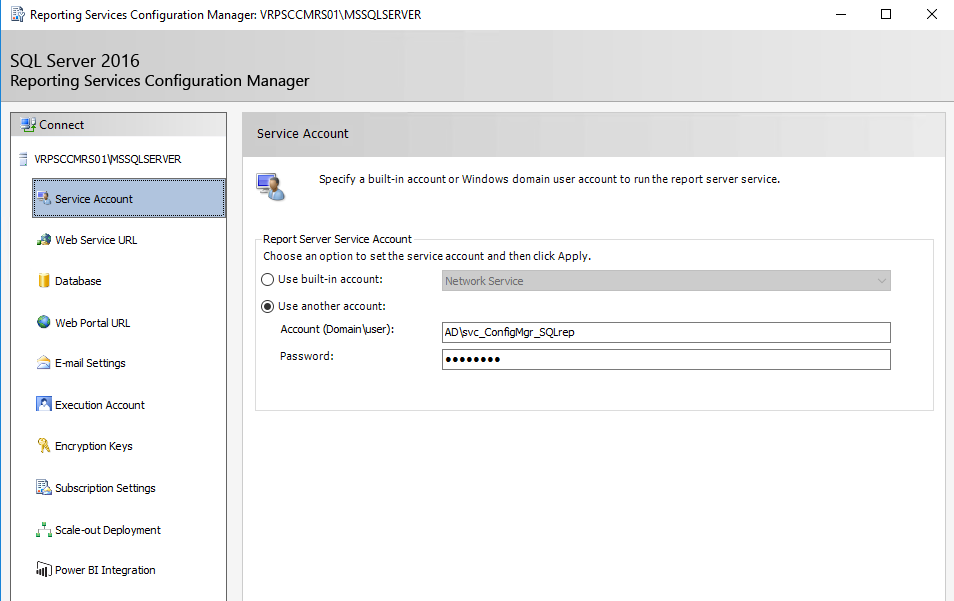This screenshot has width=954, height=601.
Task: Click the Password input field
Action: coord(666,360)
